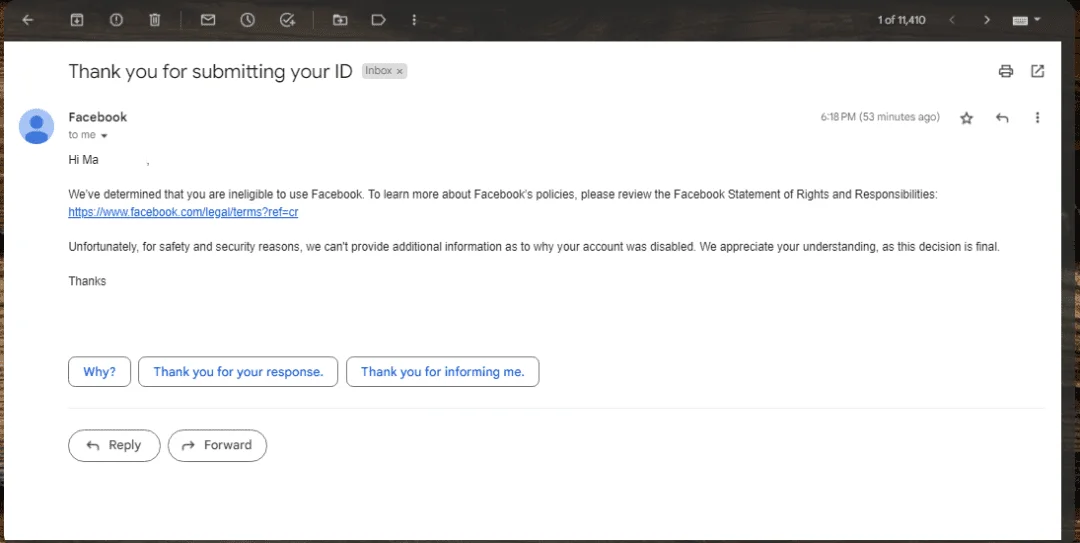
Task: Click the Reply button
Action: pyautogui.click(x=114, y=445)
